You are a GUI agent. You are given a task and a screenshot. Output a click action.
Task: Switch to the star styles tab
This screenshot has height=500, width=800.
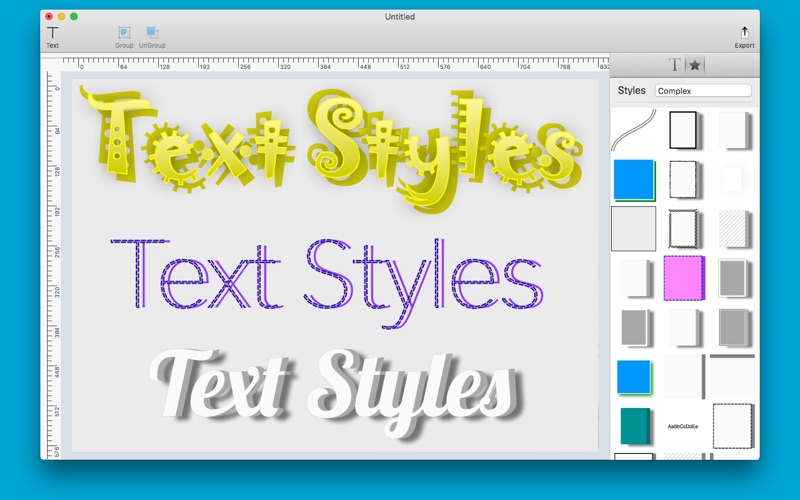(x=694, y=65)
